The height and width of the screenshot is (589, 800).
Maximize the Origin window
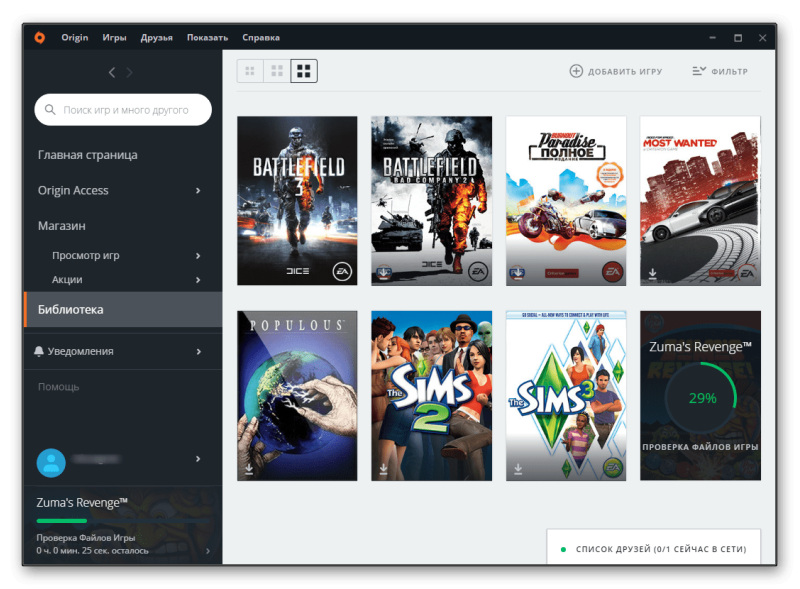coord(738,38)
